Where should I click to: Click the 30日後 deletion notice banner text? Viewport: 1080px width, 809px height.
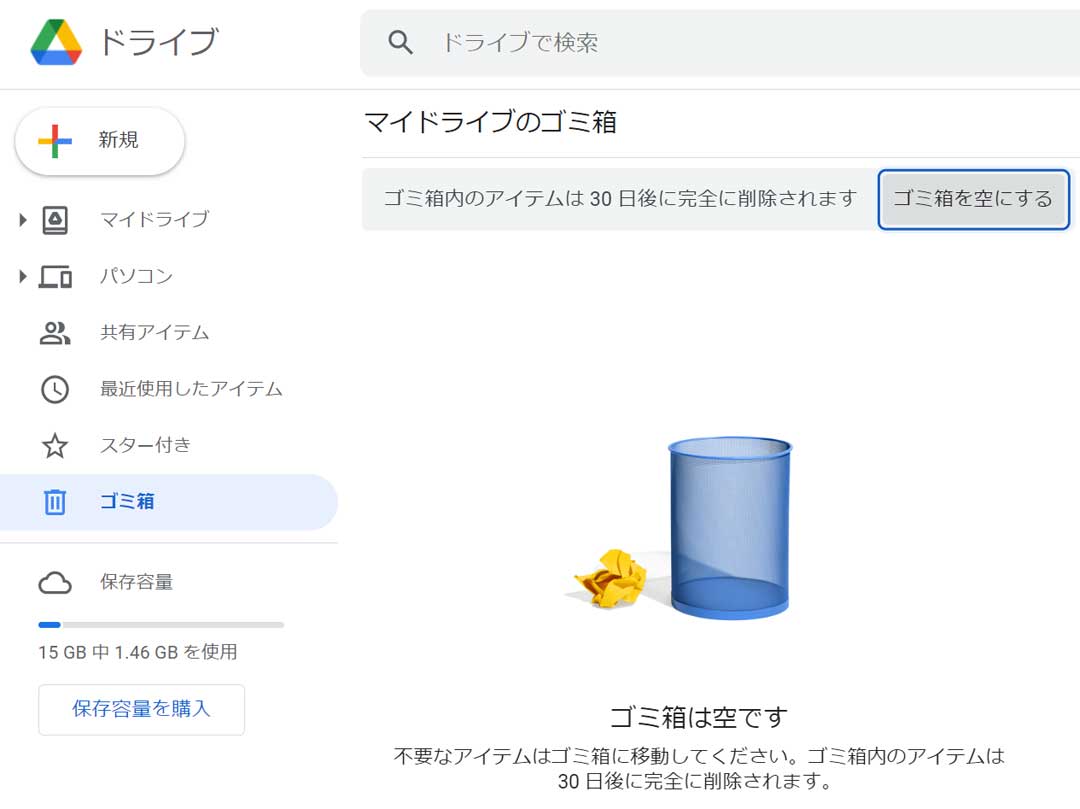(620, 199)
